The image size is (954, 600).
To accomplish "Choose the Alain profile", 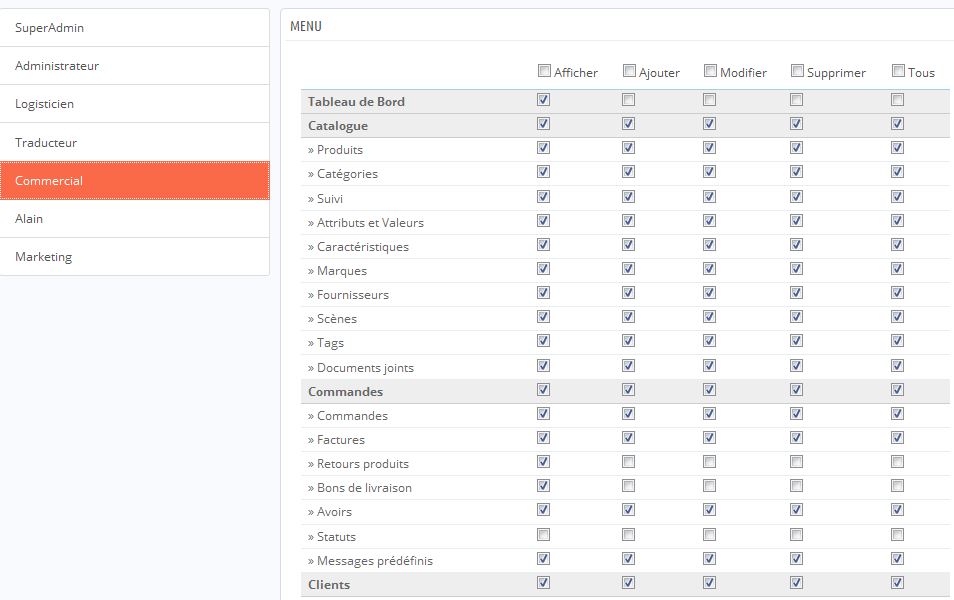I will (134, 218).
